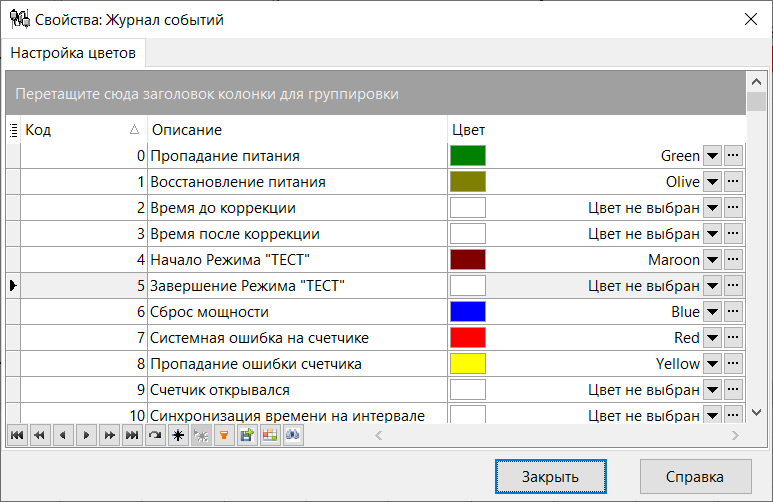This screenshot has height=502, width=773.
Task: Click the horizontal scrollbar left arrow
Action: pyautogui.click(x=379, y=435)
